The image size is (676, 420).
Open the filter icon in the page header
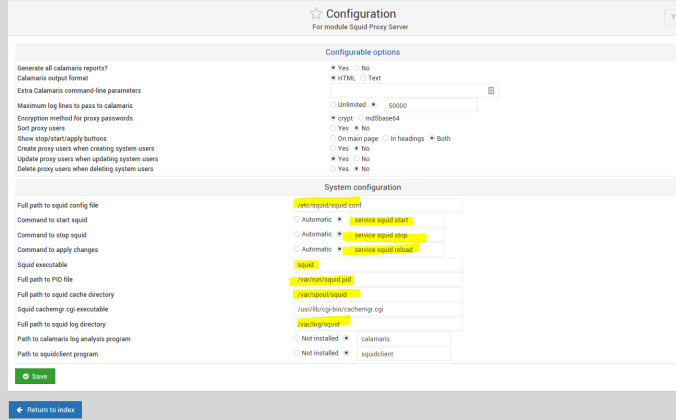(x=672, y=18)
